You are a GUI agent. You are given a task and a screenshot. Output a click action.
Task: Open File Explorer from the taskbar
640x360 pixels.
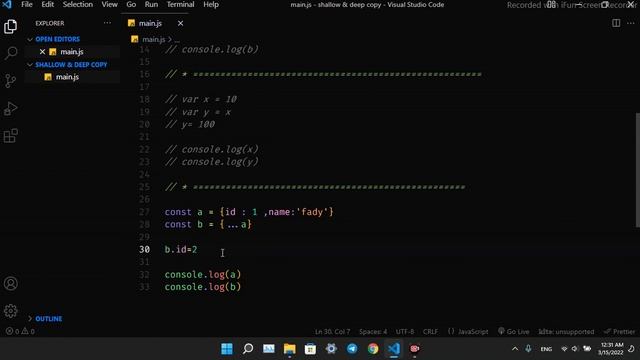[289, 349]
